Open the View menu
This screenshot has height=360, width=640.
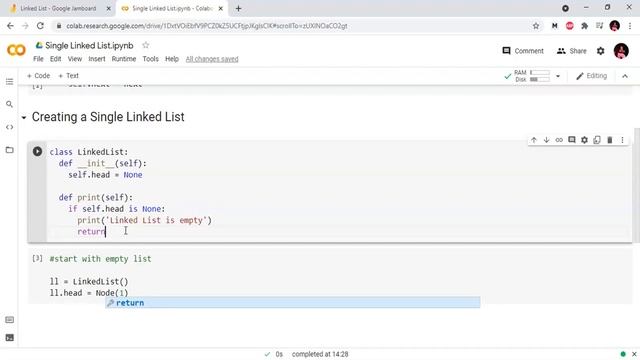point(75,59)
